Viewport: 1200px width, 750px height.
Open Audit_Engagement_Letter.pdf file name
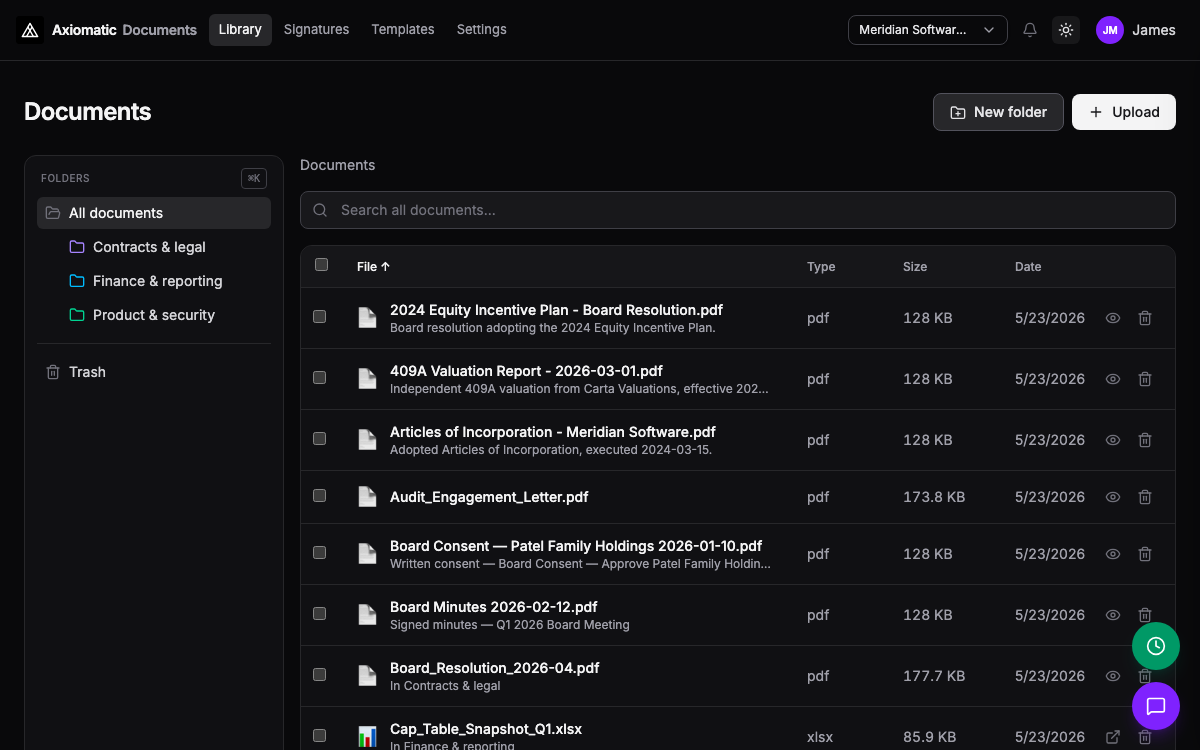point(489,497)
